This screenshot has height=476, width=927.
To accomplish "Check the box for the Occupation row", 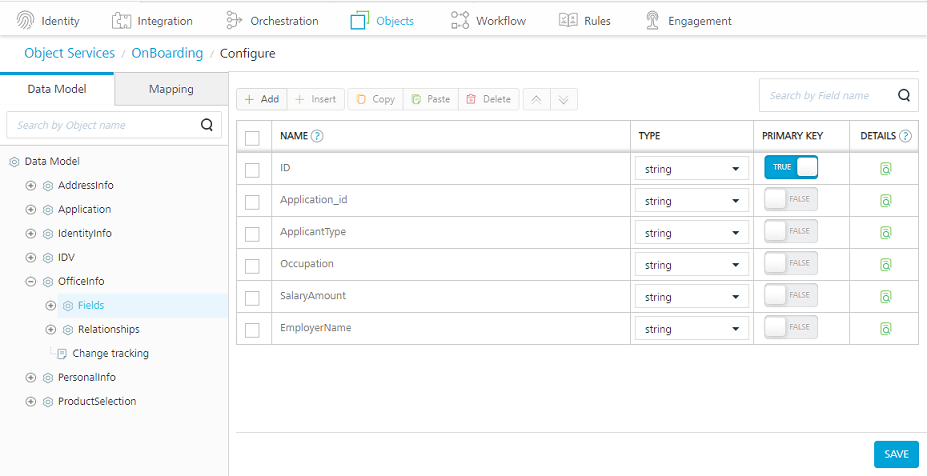I will point(252,265).
